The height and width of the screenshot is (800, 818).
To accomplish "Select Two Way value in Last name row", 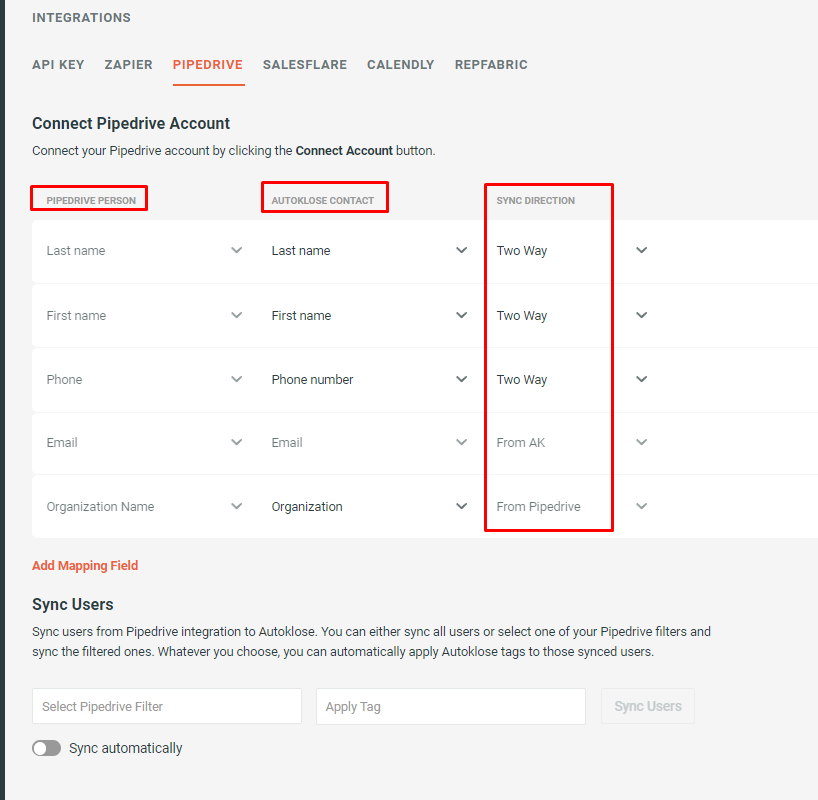I will [522, 251].
